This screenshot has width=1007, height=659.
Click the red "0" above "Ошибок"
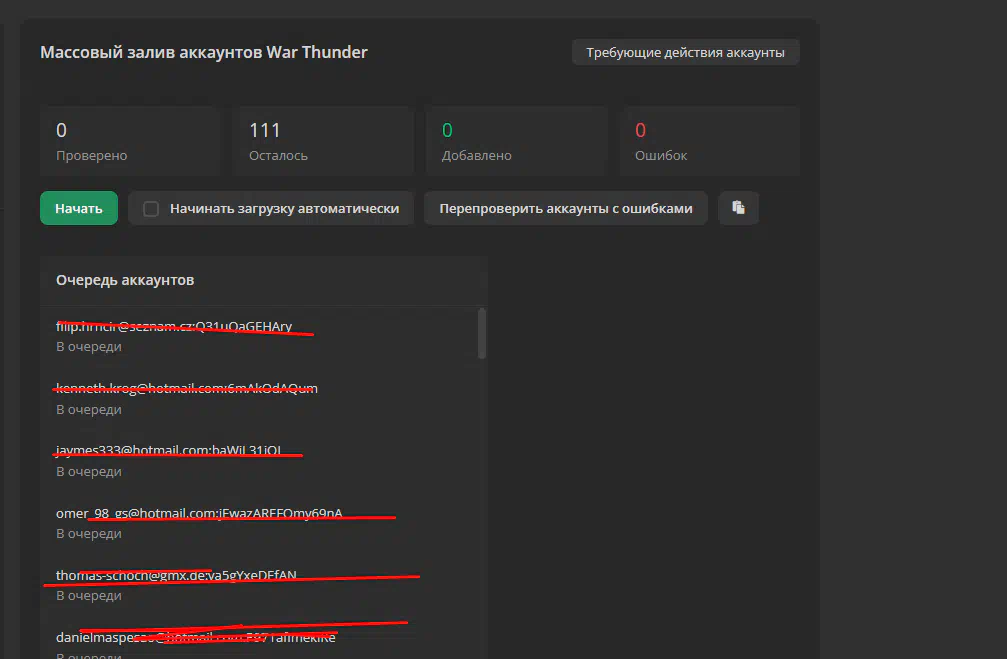tap(640, 130)
